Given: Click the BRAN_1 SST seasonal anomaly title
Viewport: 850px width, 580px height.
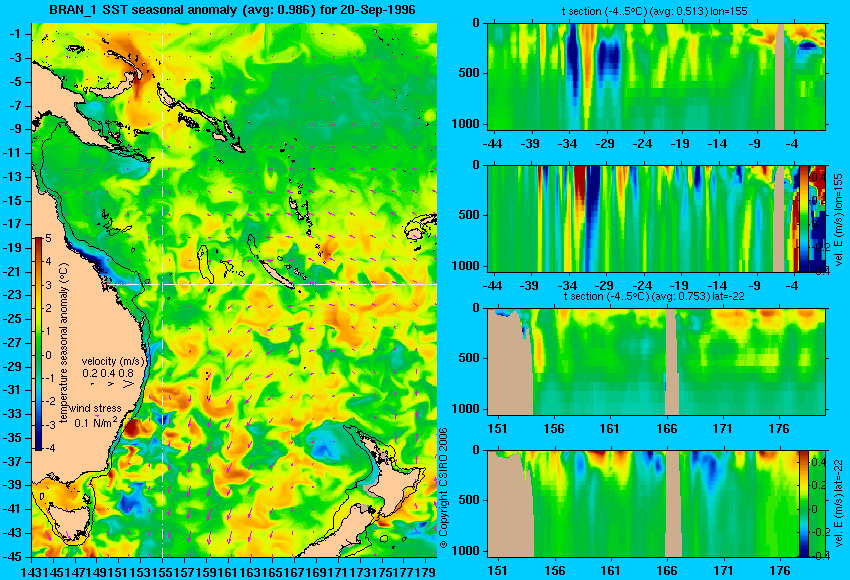Looking at the screenshot, I should point(232,10).
